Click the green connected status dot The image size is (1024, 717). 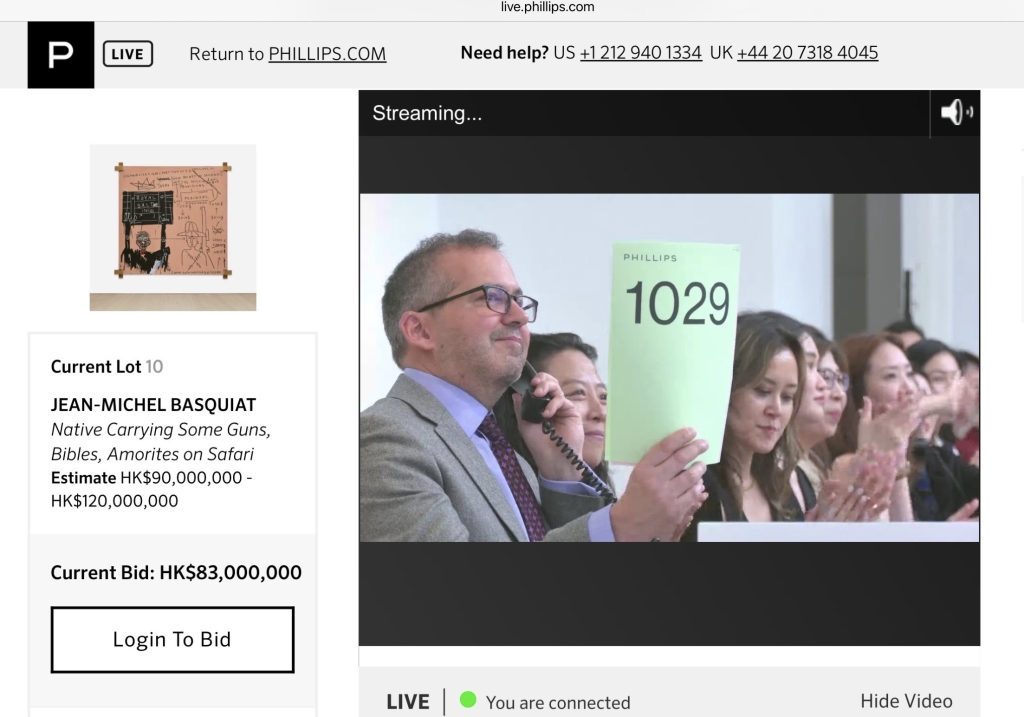click(468, 700)
